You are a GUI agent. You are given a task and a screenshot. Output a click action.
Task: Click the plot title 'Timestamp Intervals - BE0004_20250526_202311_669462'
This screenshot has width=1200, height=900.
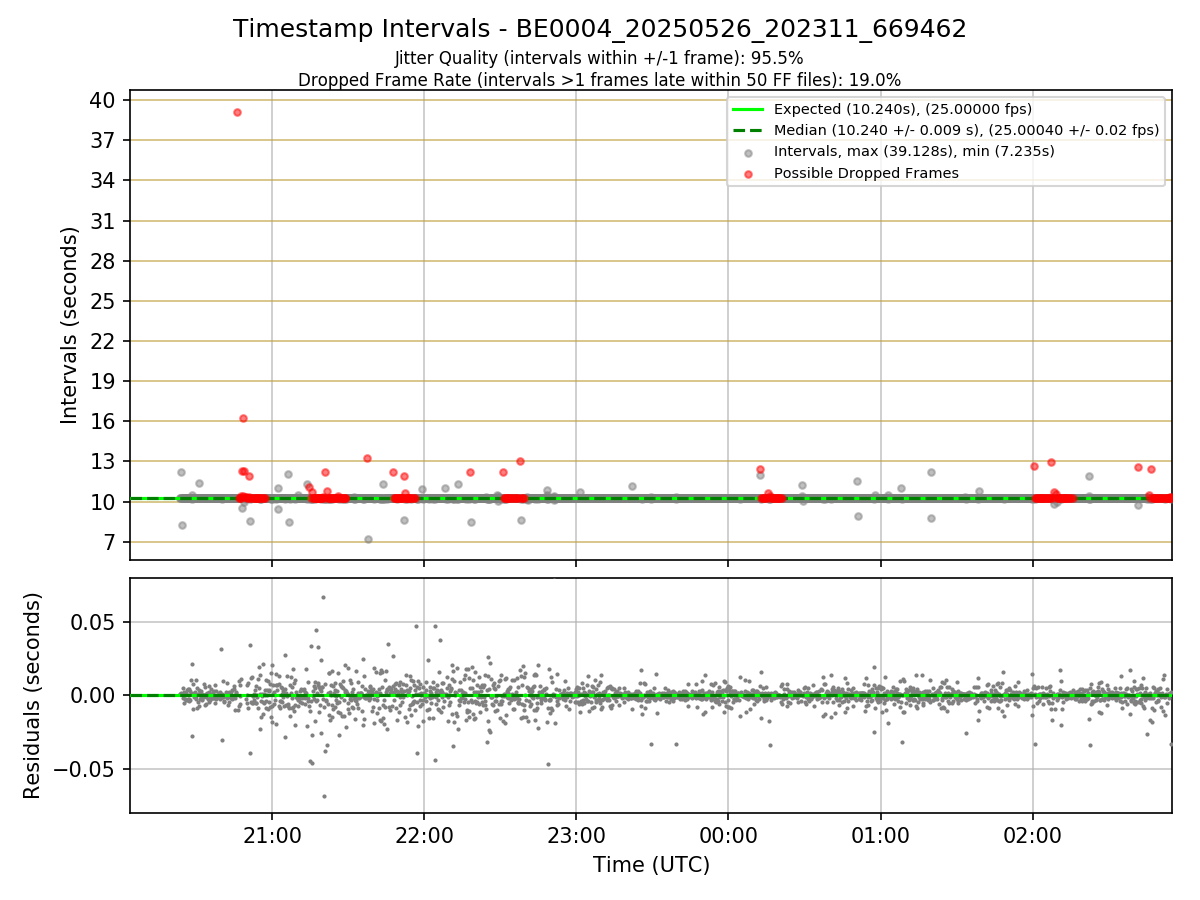pos(600,29)
